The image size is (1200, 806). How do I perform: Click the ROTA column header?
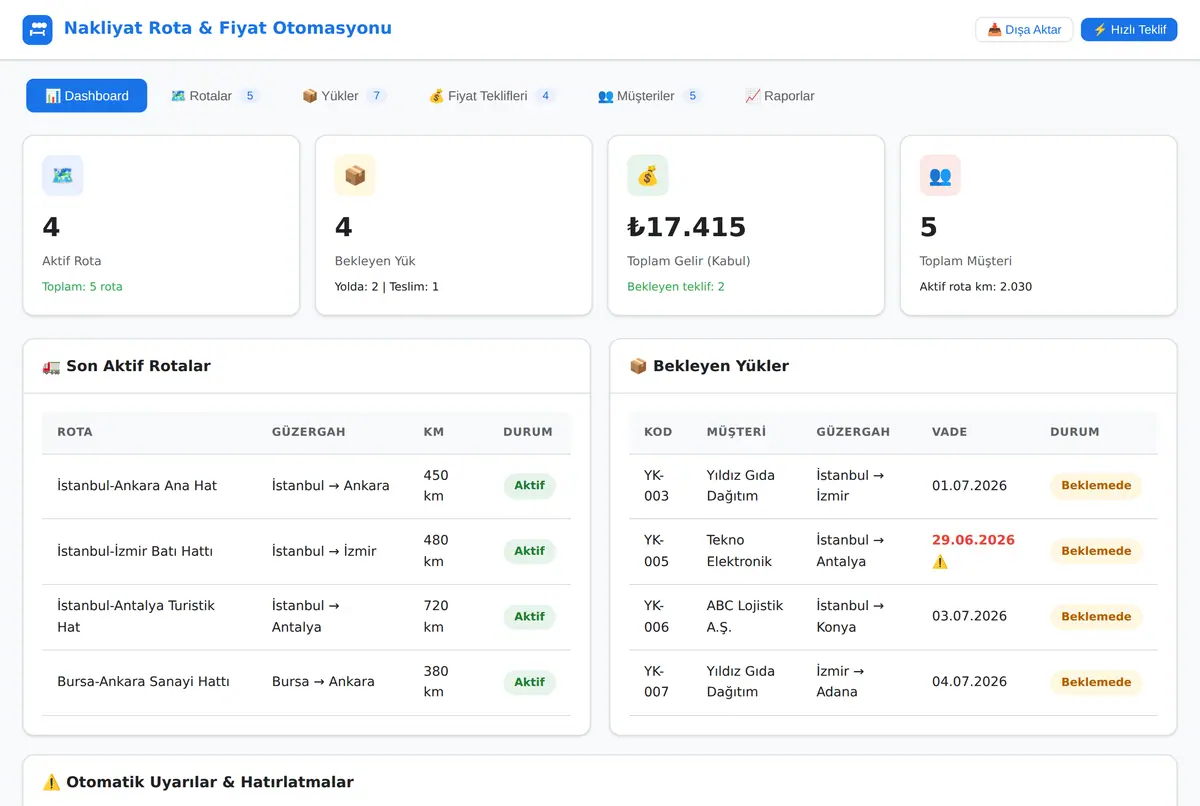click(75, 432)
